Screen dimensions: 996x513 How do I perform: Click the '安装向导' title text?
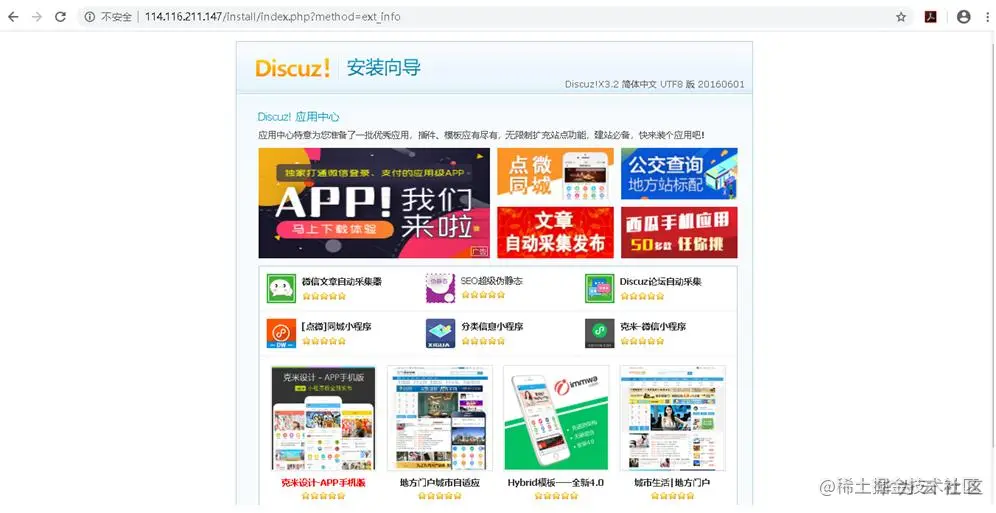point(384,67)
